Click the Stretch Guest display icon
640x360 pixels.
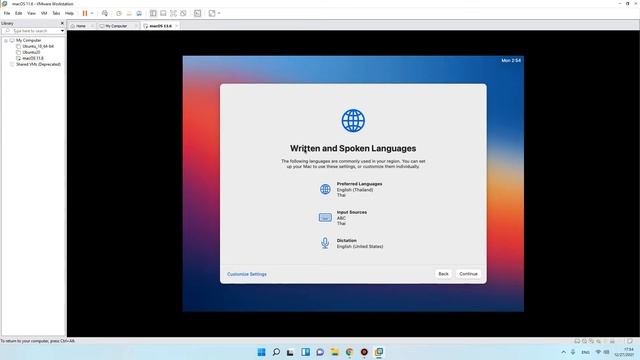tap(212, 13)
